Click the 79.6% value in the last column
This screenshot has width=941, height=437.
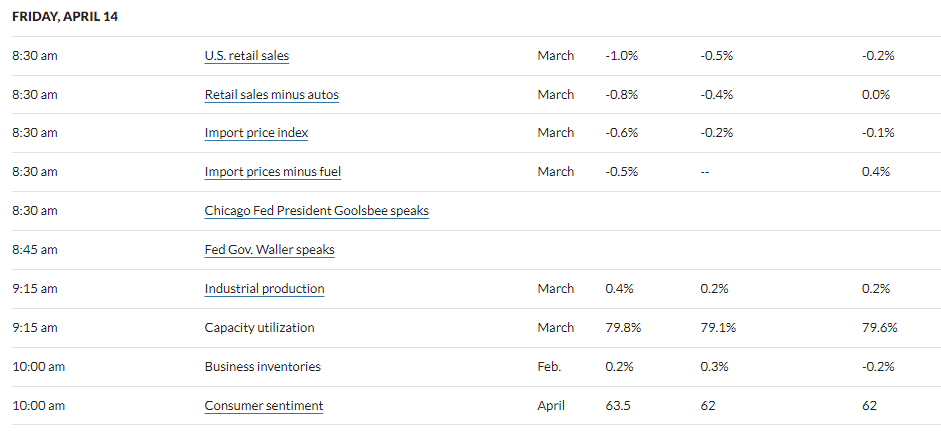879,328
